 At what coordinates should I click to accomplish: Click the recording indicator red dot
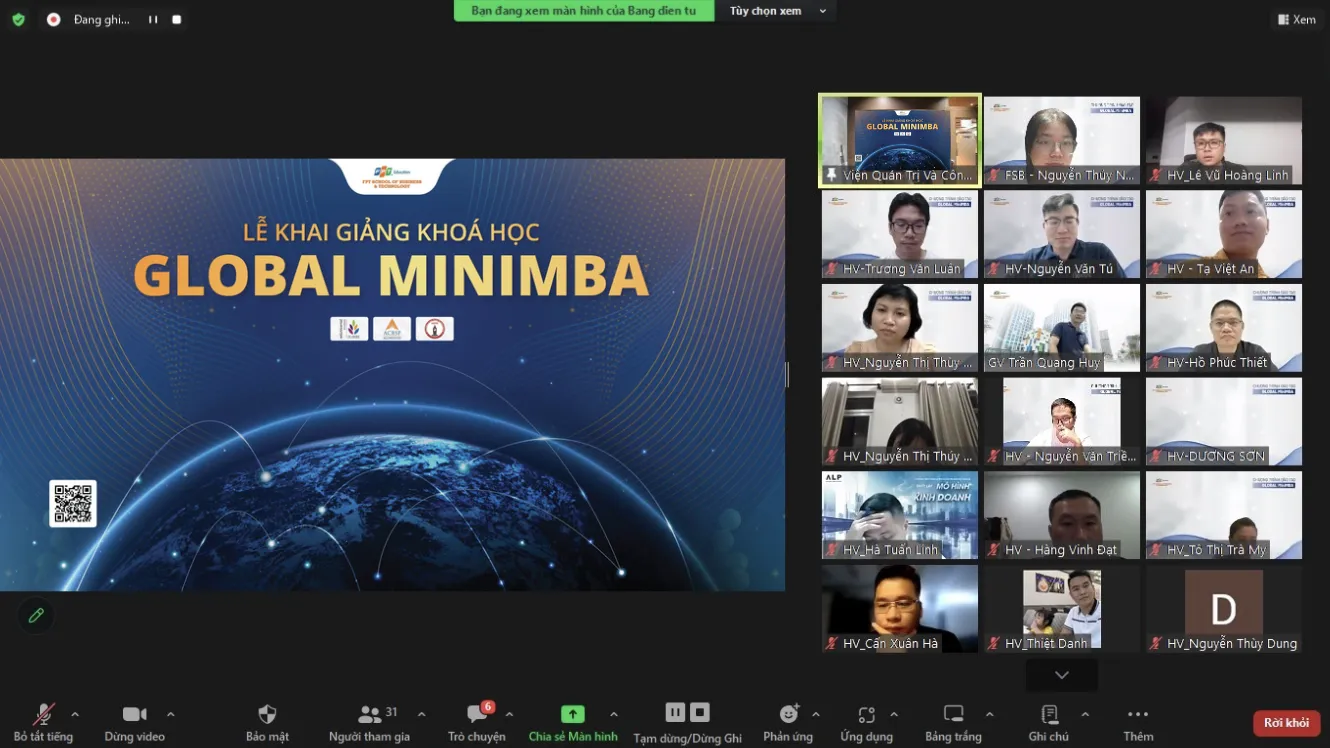[54, 19]
